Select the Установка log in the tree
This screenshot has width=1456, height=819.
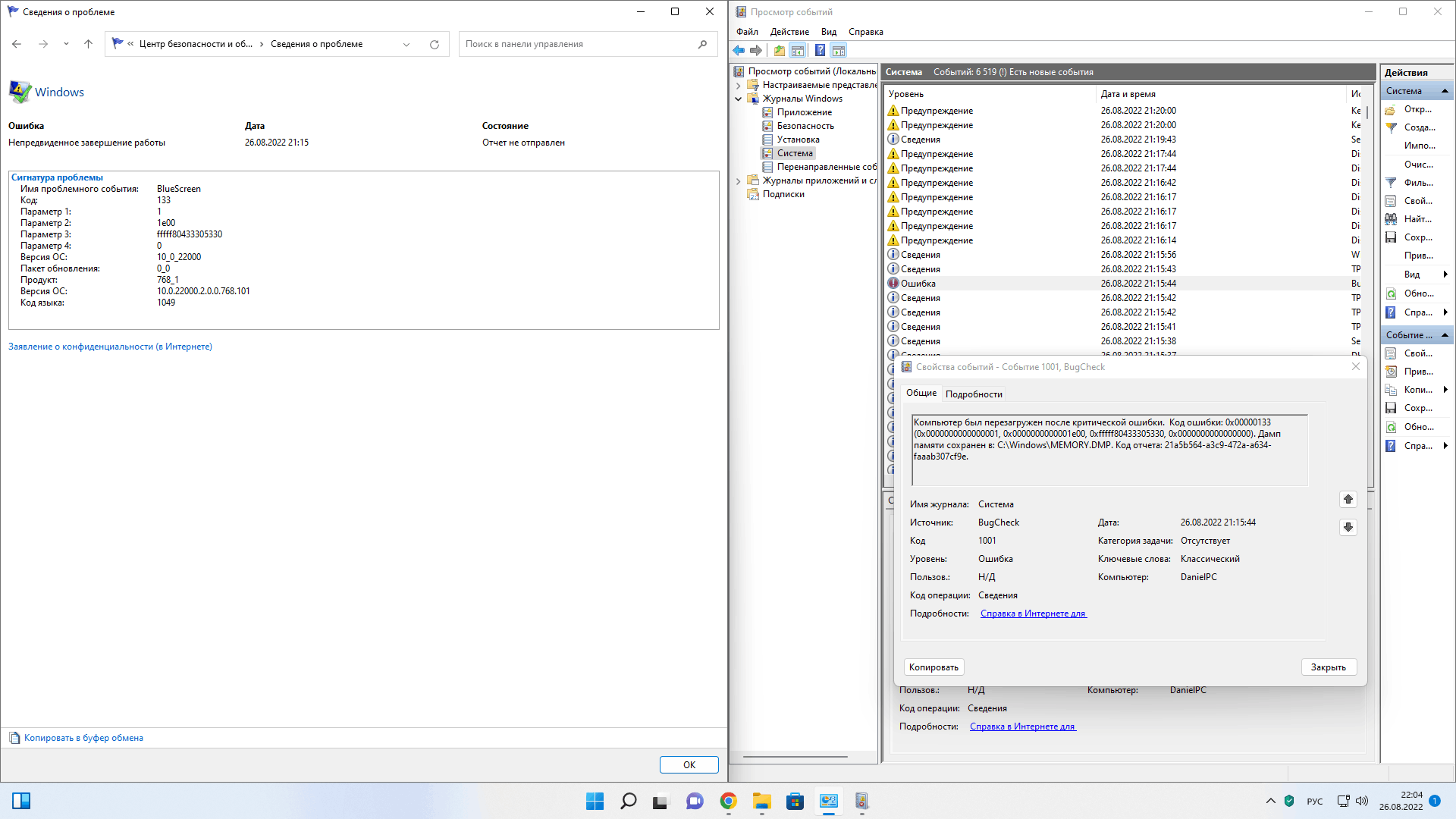[798, 140]
